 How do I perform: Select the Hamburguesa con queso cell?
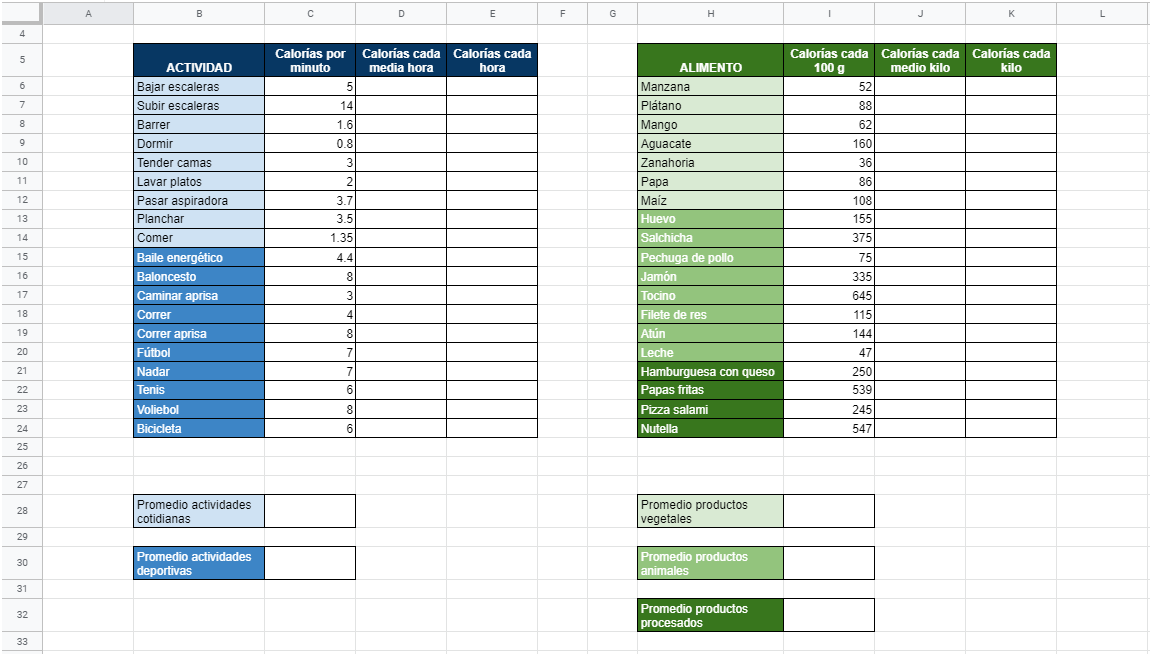click(711, 372)
